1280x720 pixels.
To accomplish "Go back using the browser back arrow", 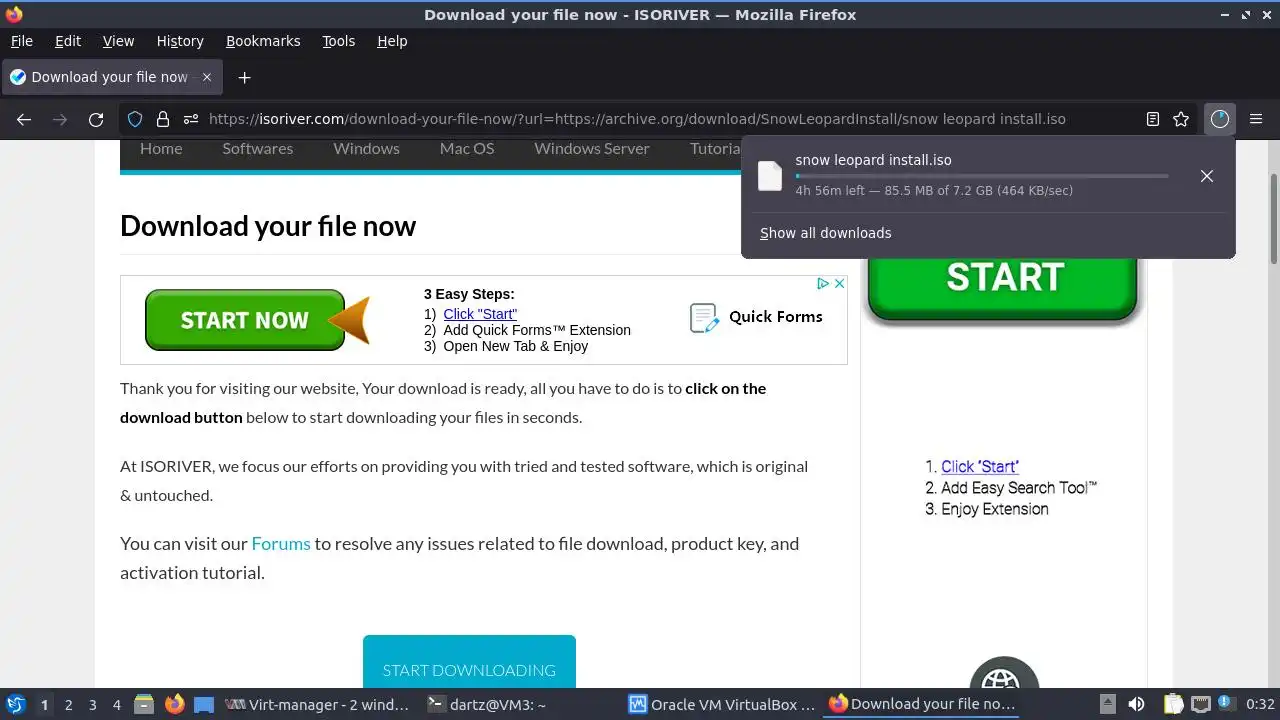I will [24, 119].
